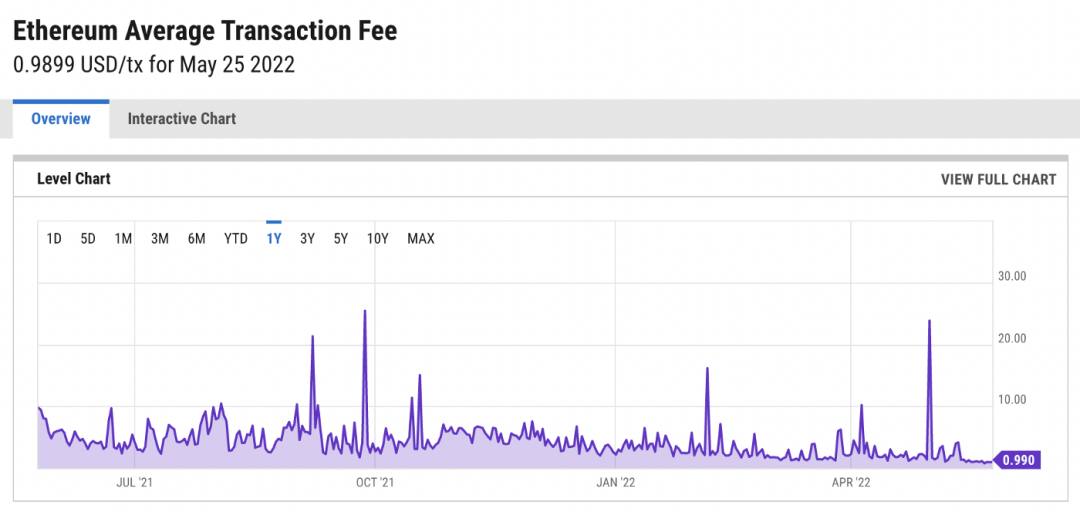
Task: Click the Level Chart heading
Action: point(74,179)
